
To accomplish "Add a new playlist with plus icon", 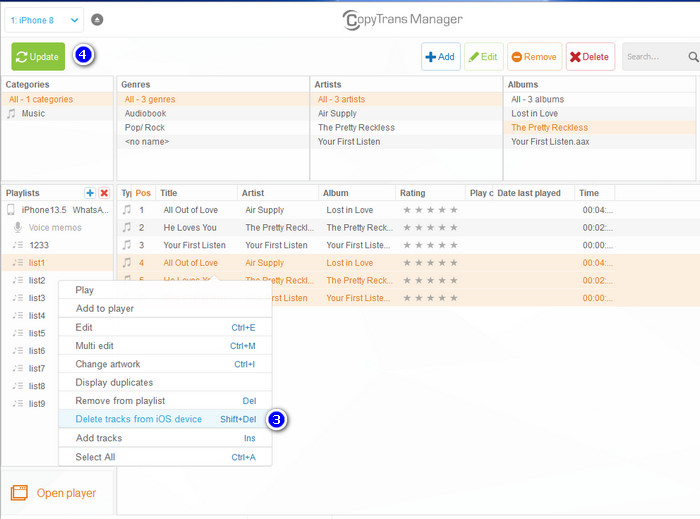I will click(90, 193).
